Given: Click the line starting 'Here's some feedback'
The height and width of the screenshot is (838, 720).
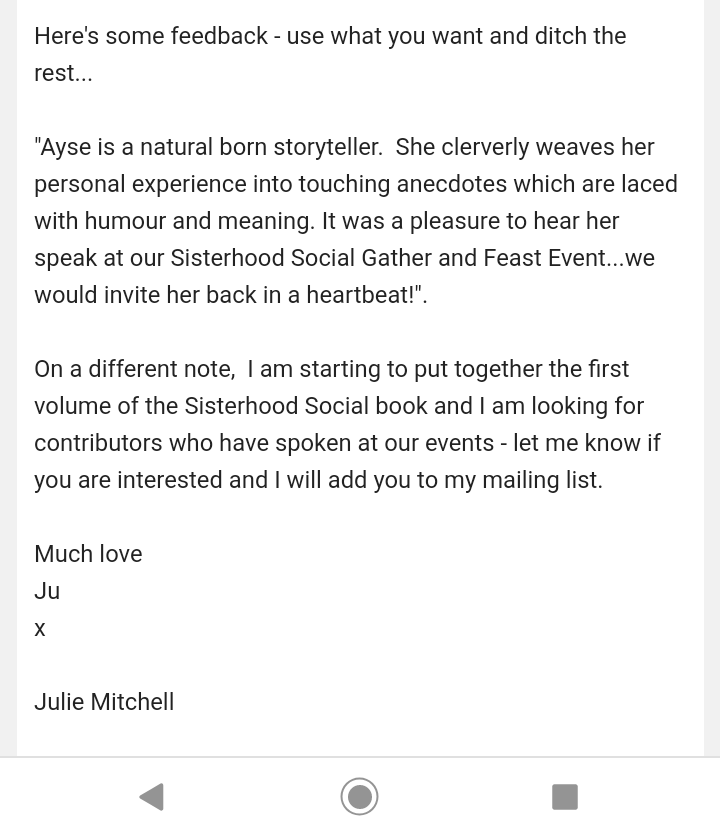Looking at the screenshot, I should click(x=330, y=36).
